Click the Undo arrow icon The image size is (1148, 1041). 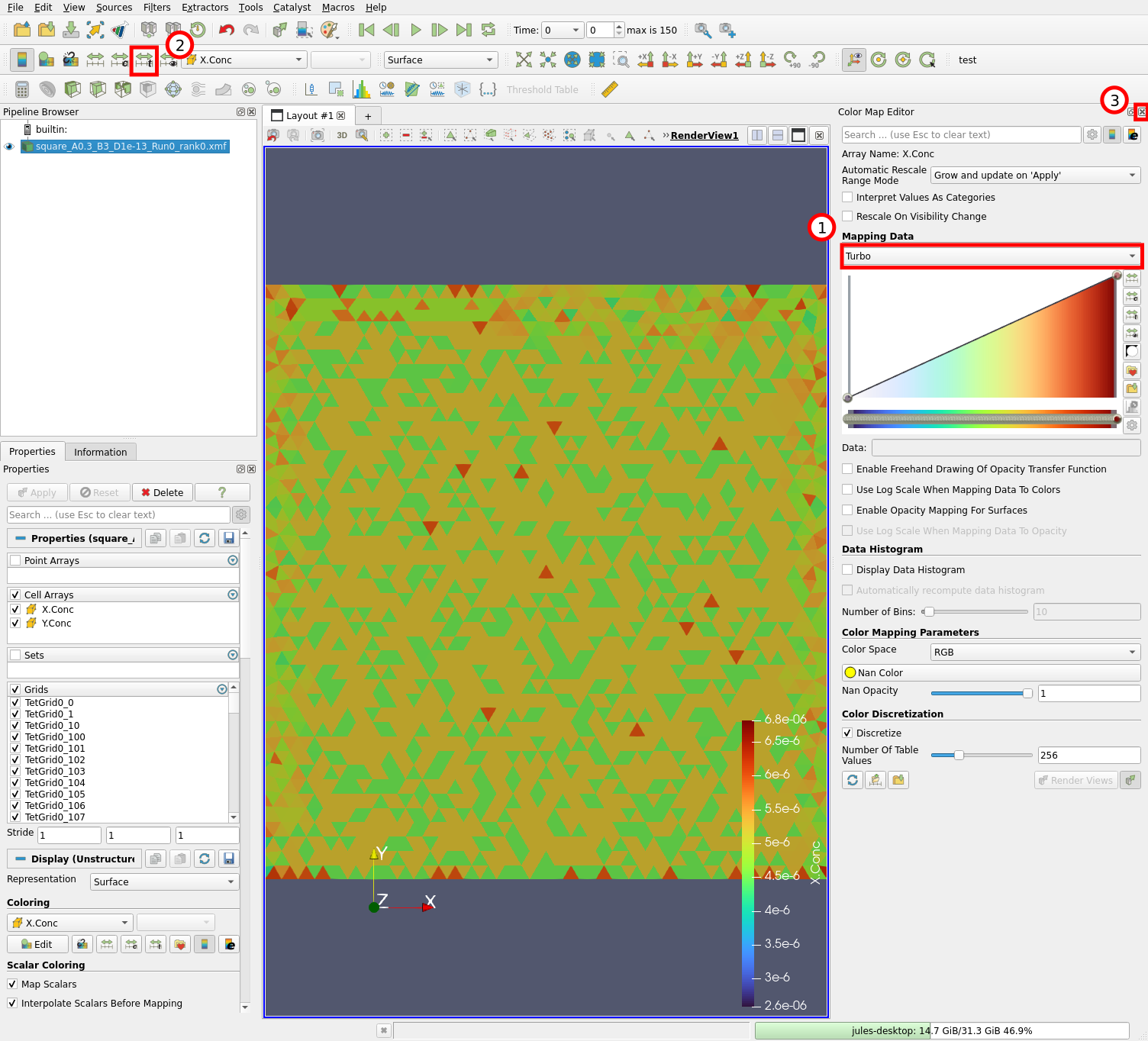point(227,30)
